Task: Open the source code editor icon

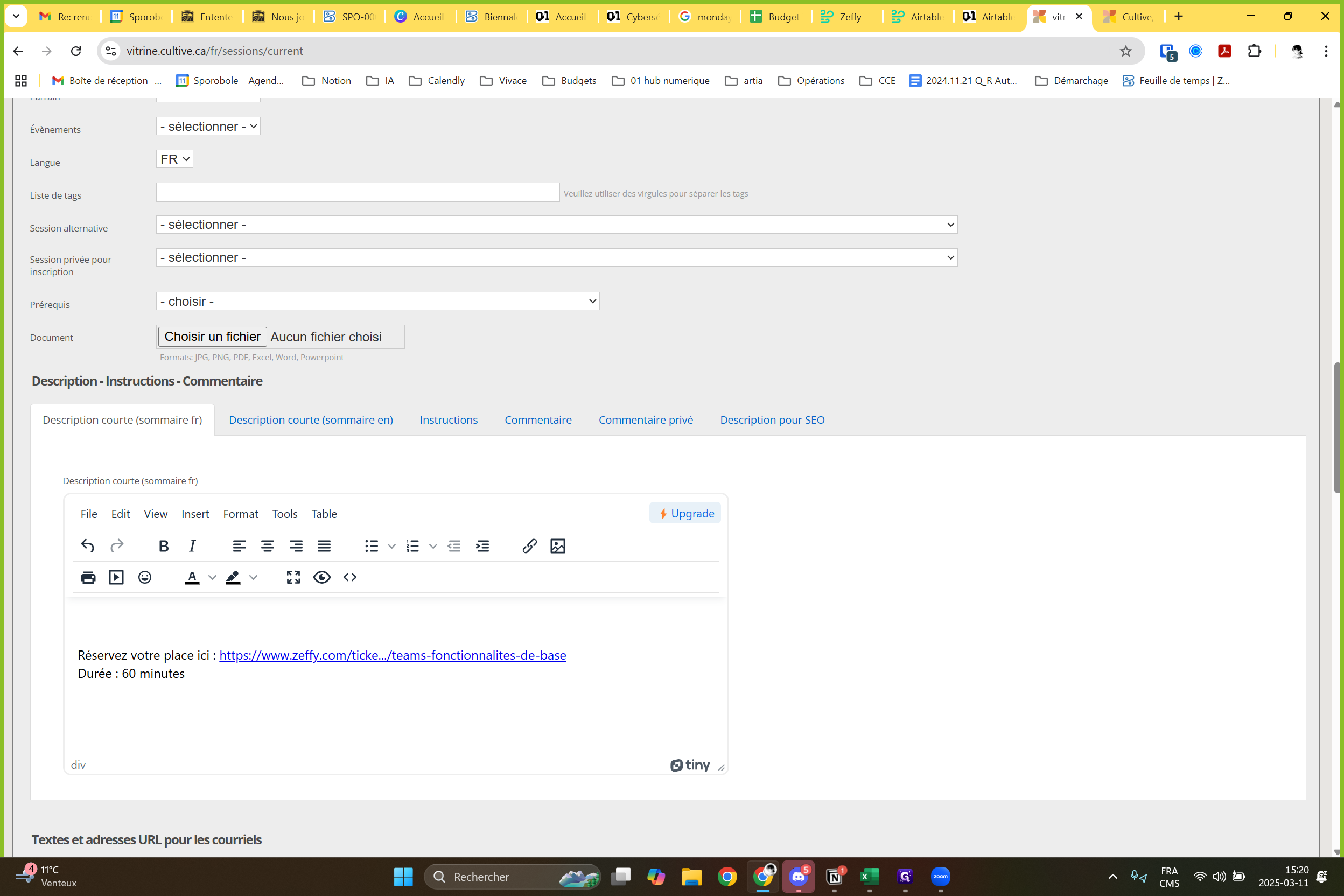Action: [x=349, y=577]
